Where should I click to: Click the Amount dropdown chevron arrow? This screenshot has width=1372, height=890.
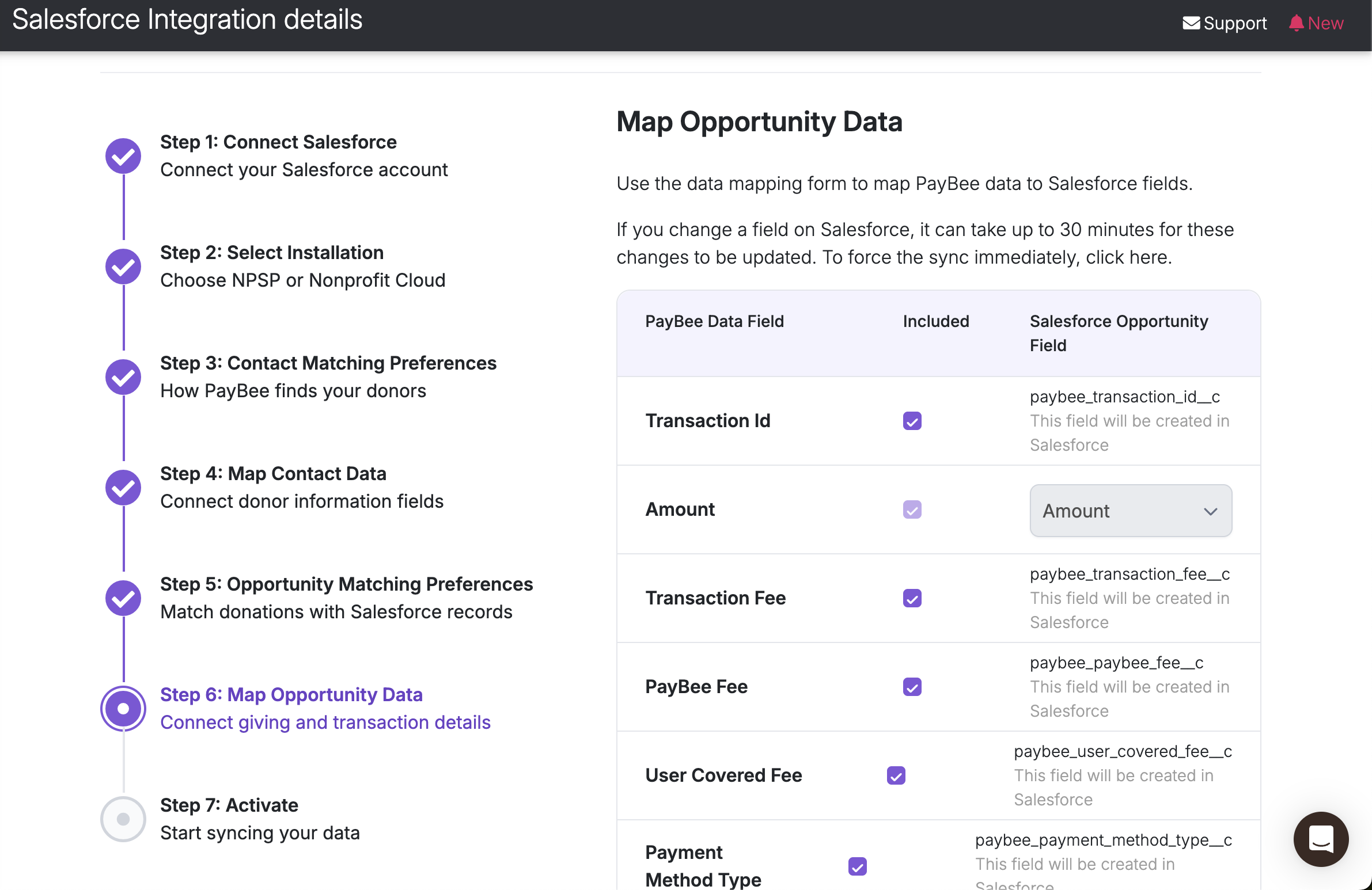tap(1210, 512)
